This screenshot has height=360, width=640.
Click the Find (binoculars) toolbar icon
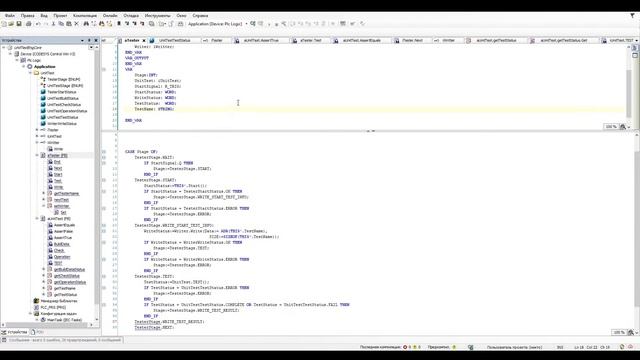point(86,24)
